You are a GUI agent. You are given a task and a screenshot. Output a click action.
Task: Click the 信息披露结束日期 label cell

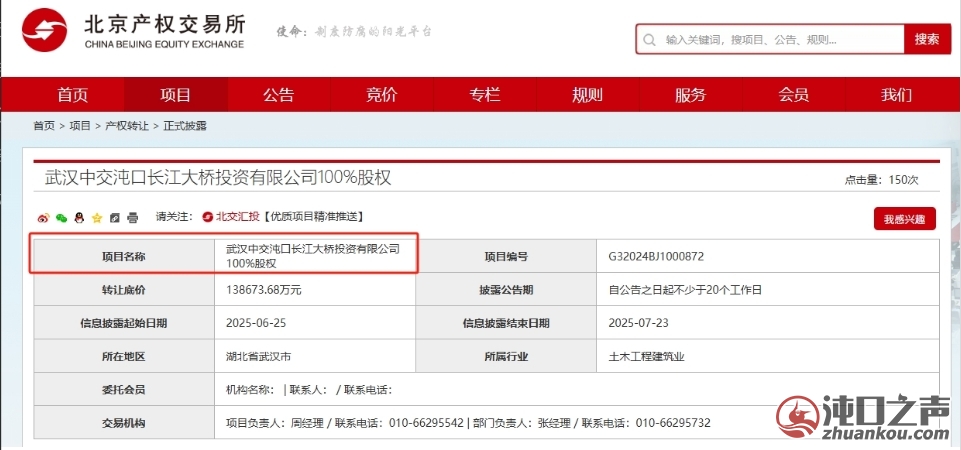[x=506, y=323]
